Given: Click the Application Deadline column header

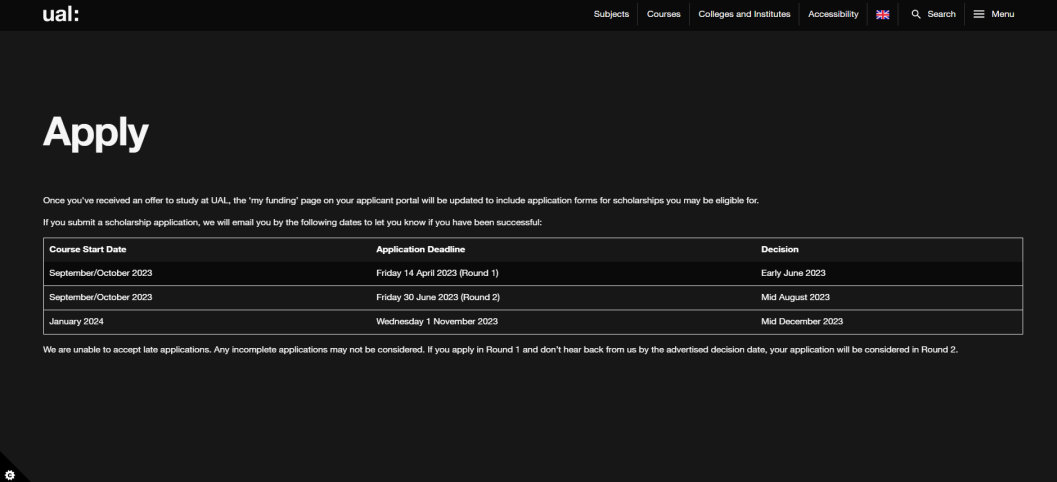Looking at the screenshot, I should (x=421, y=249).
